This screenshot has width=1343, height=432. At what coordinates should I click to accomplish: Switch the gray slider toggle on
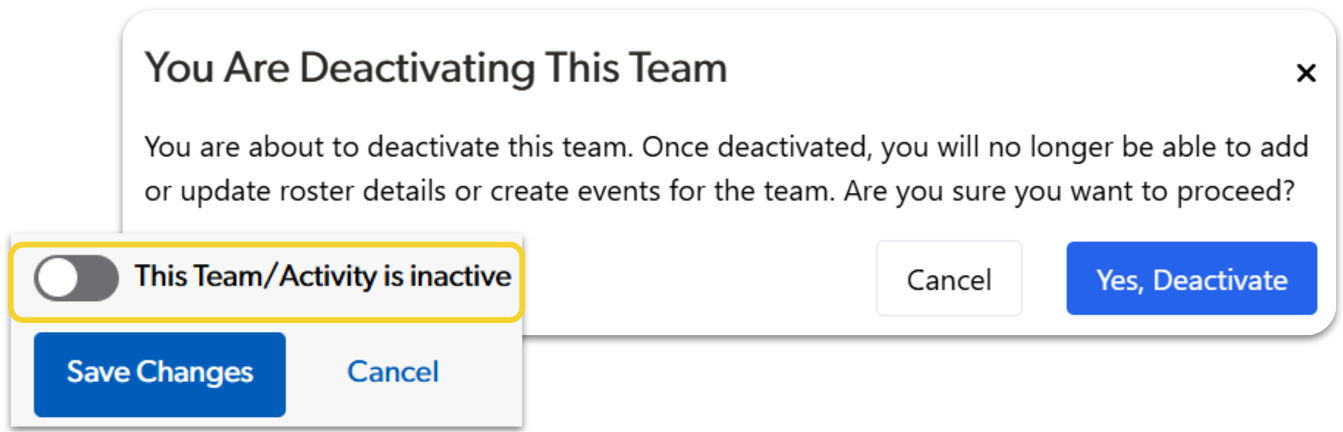(x=76, y=277)
